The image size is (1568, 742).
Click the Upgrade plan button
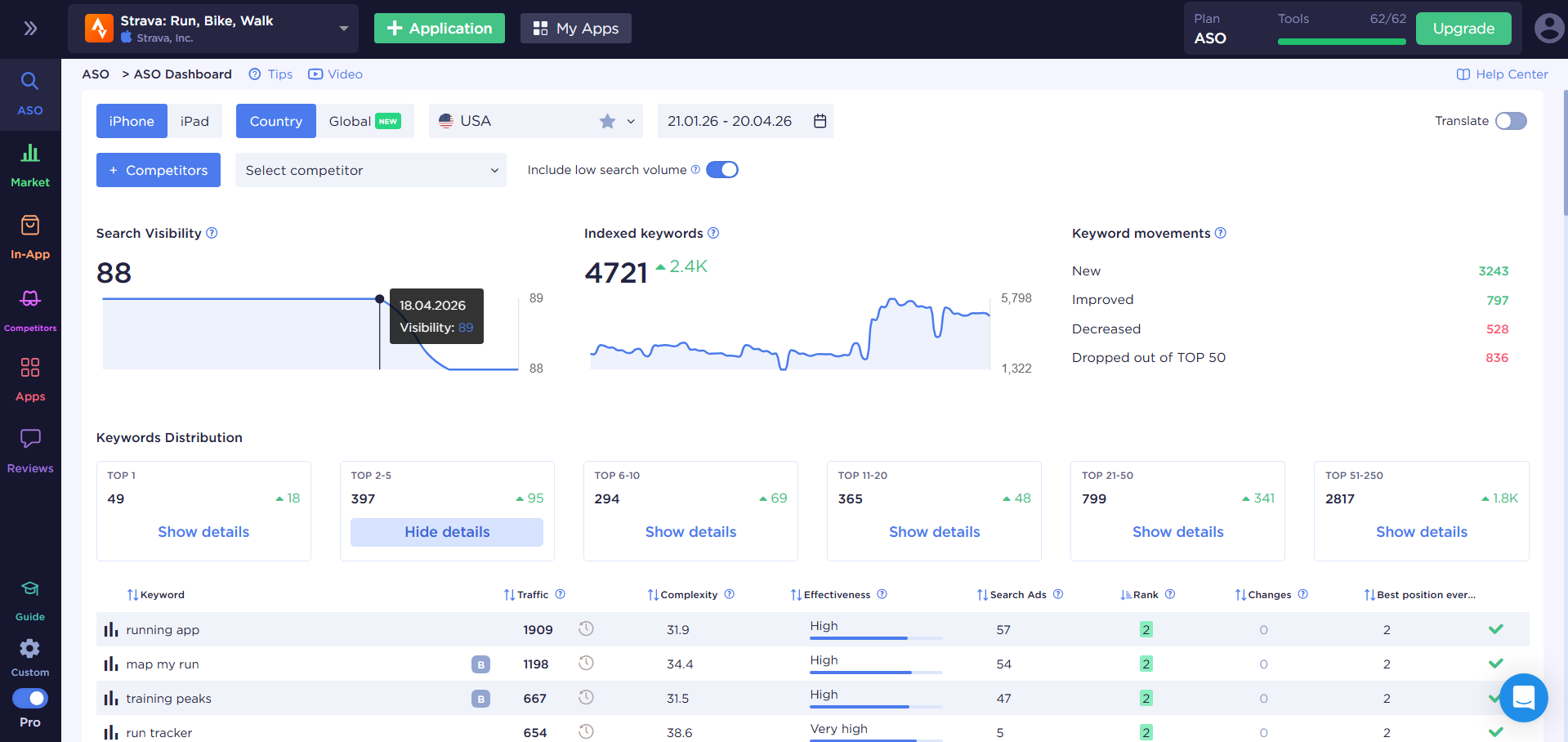tap(1463, 29)
